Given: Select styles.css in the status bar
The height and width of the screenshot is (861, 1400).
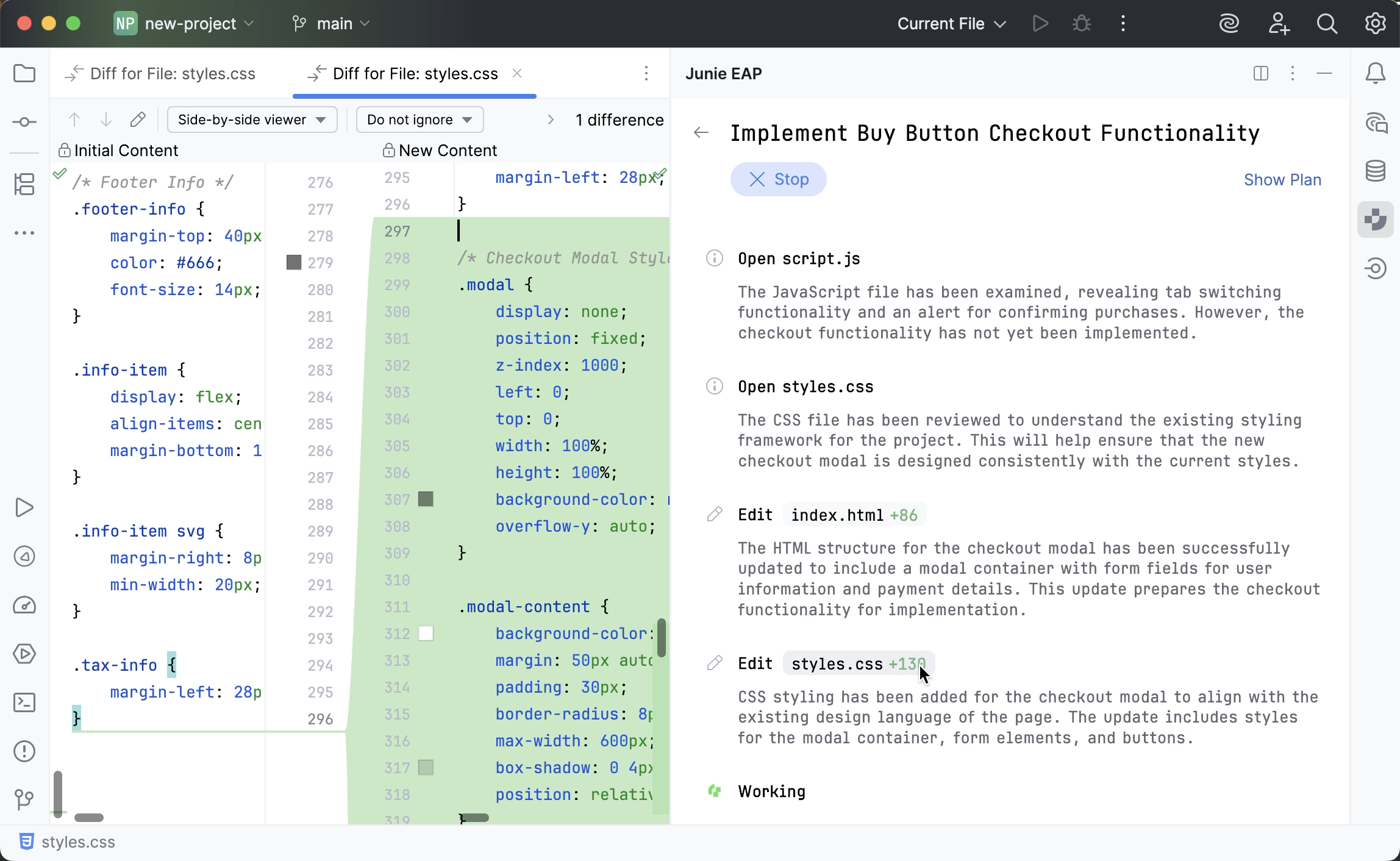Looking at the screenshot, I should click(78, 841).
